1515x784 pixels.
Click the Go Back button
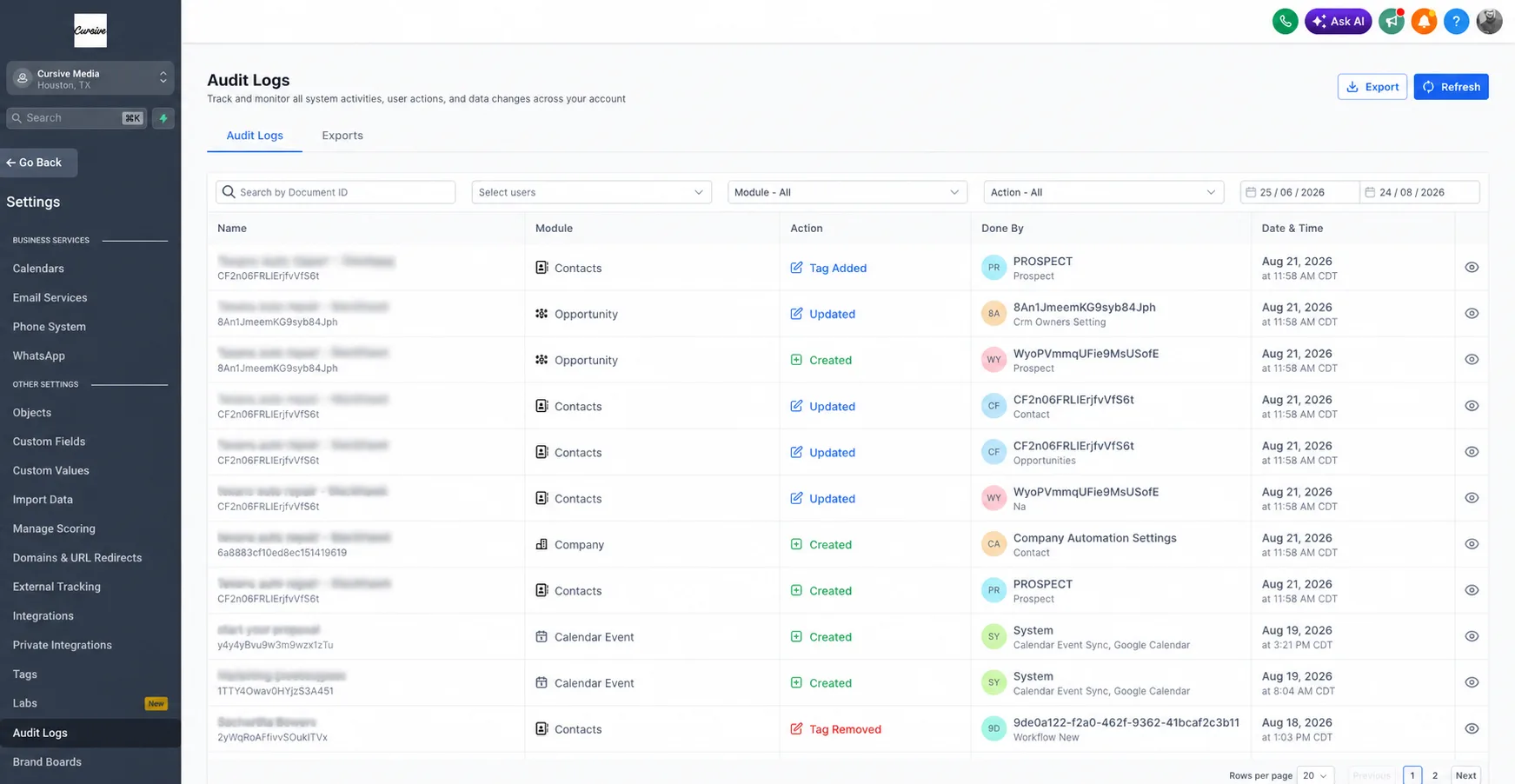point(39,163)
